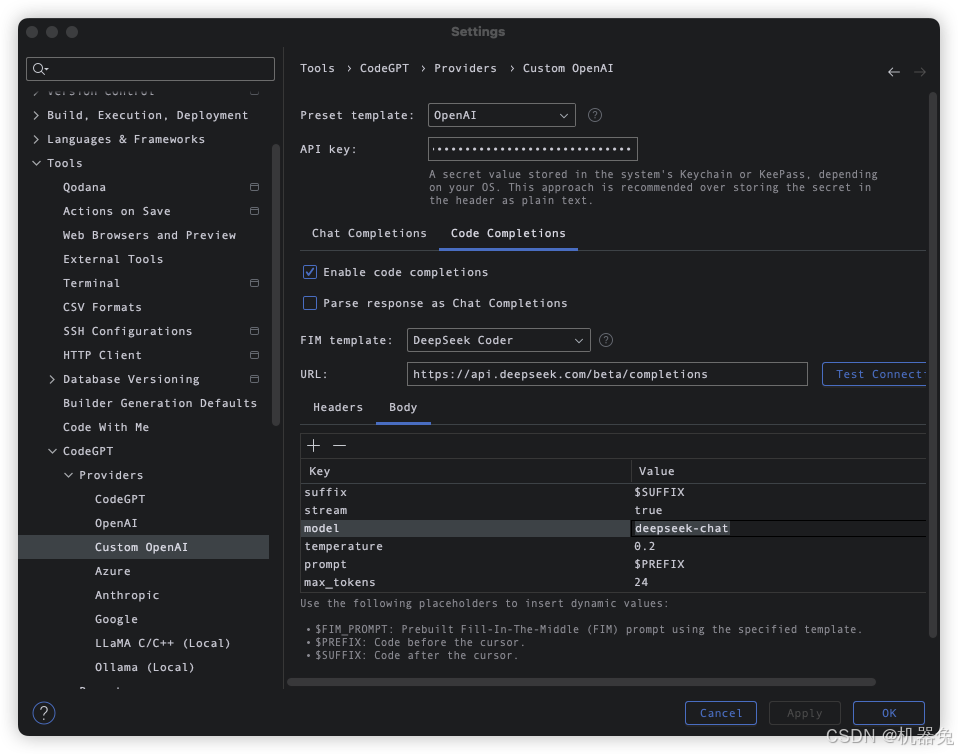The height and width of the screenshot is (754, 958).
Task: Expand Build, Execution, Deployment section
Action: coord(36,115)
